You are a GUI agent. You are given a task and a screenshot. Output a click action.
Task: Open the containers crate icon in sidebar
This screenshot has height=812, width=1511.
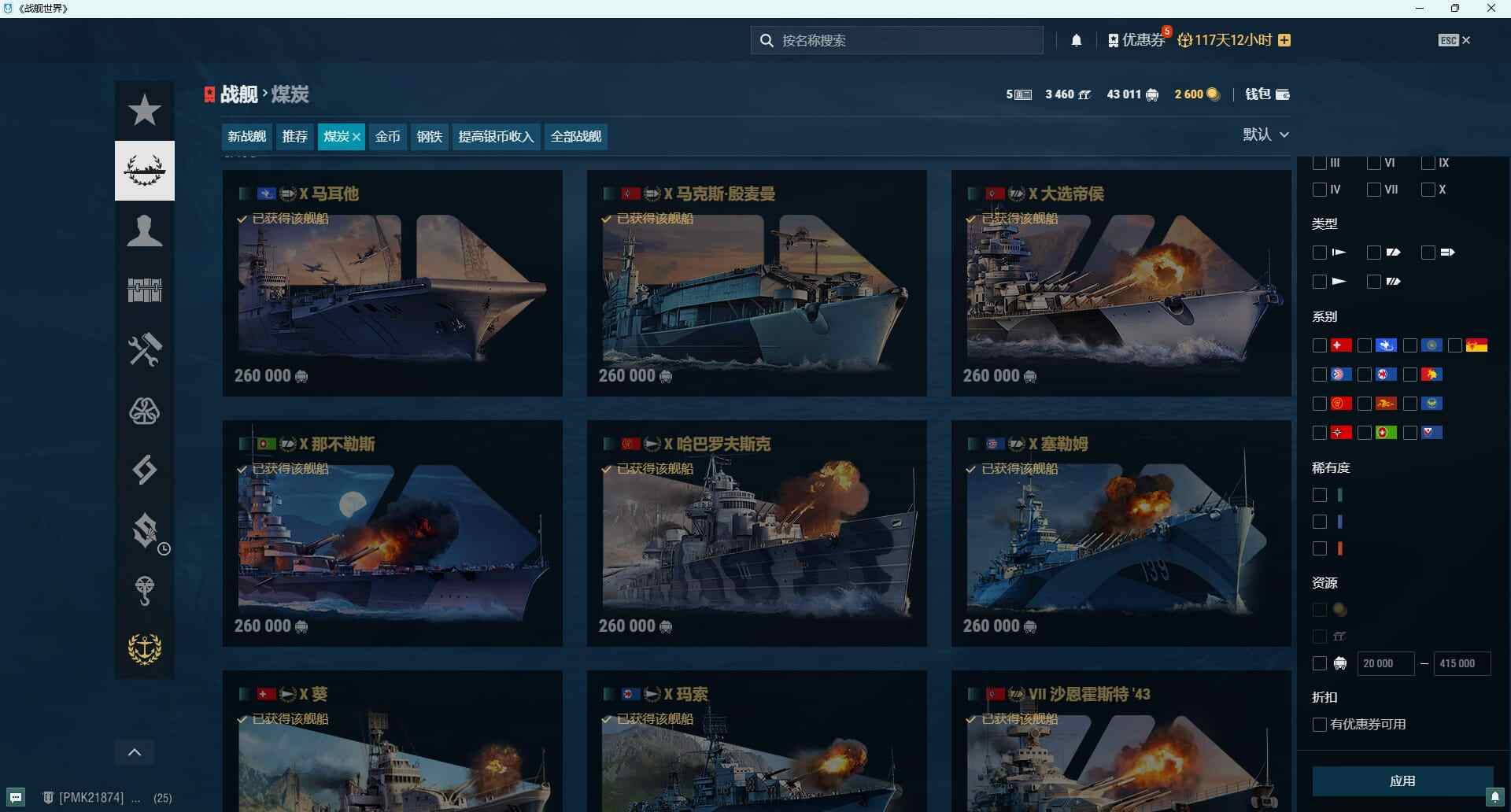[x=145, y=290]
